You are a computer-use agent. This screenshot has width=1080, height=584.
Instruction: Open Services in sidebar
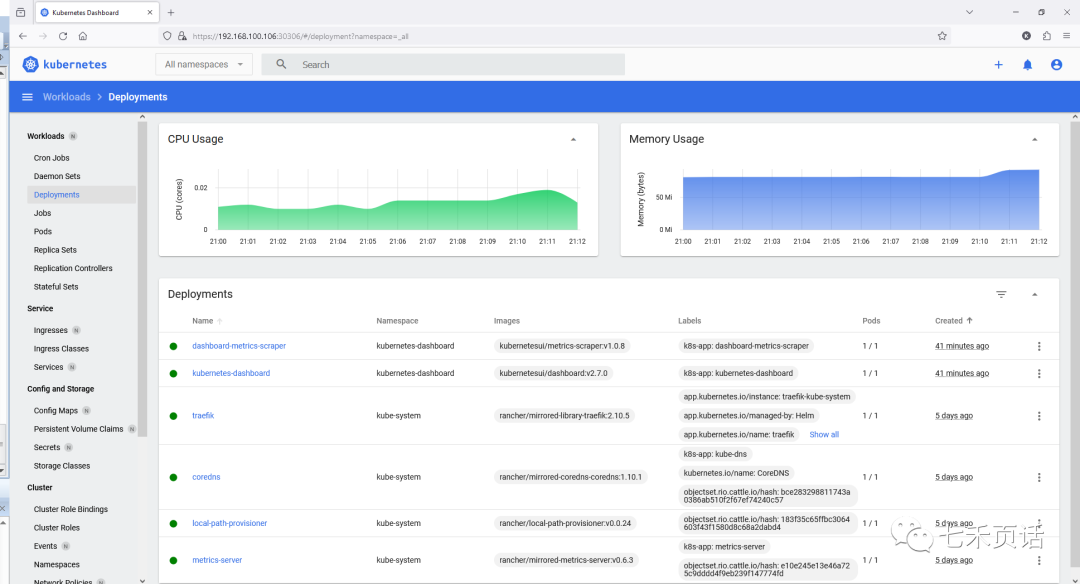pyautogui.click(x=48, y=367)
